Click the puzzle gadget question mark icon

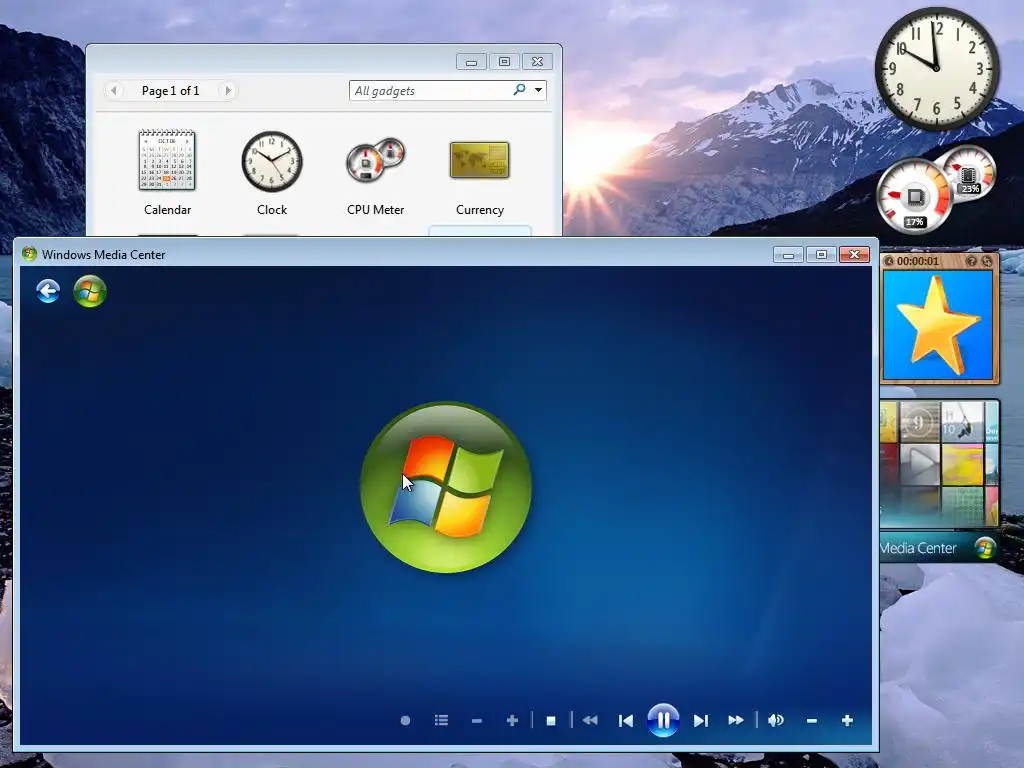pos(972,261)
